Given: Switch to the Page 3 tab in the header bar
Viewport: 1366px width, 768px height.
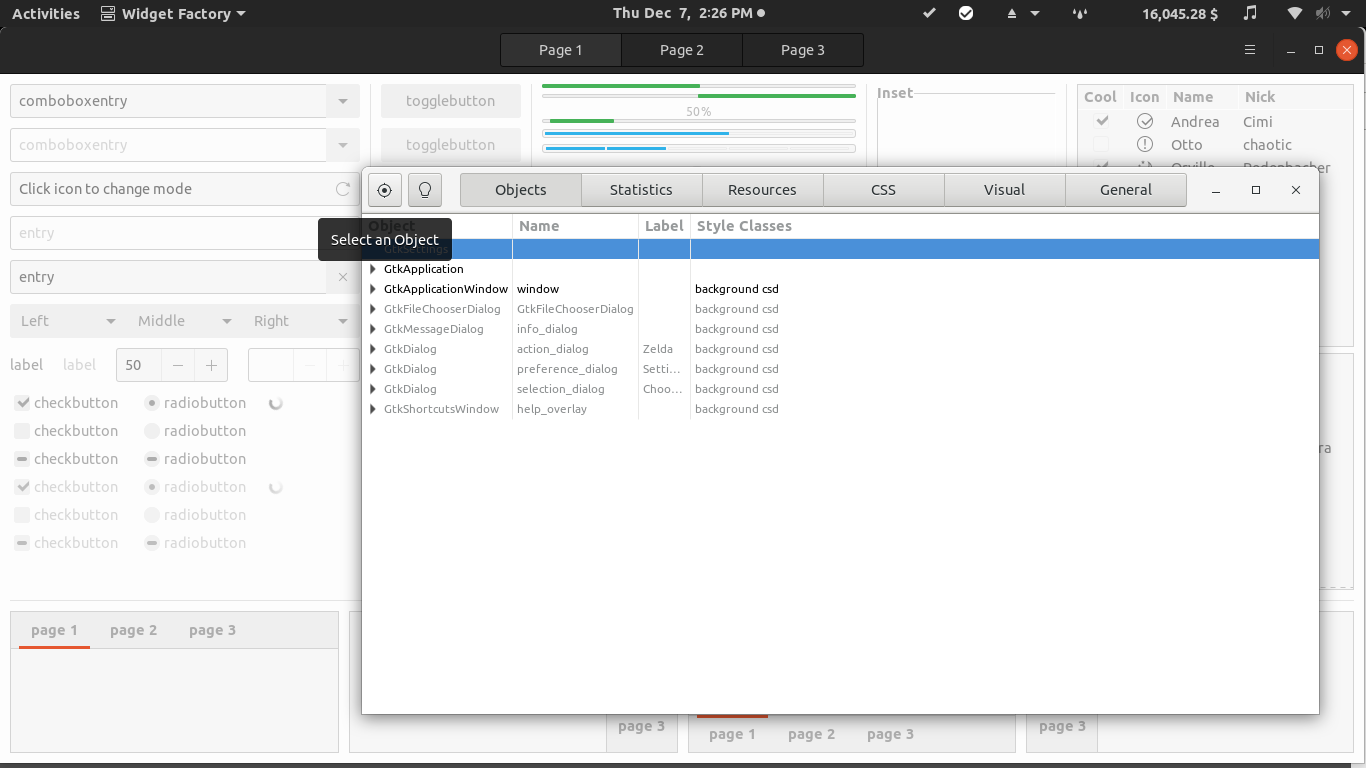Looking at the screenshot, I should pyautogui.click(x=803, y=50).
